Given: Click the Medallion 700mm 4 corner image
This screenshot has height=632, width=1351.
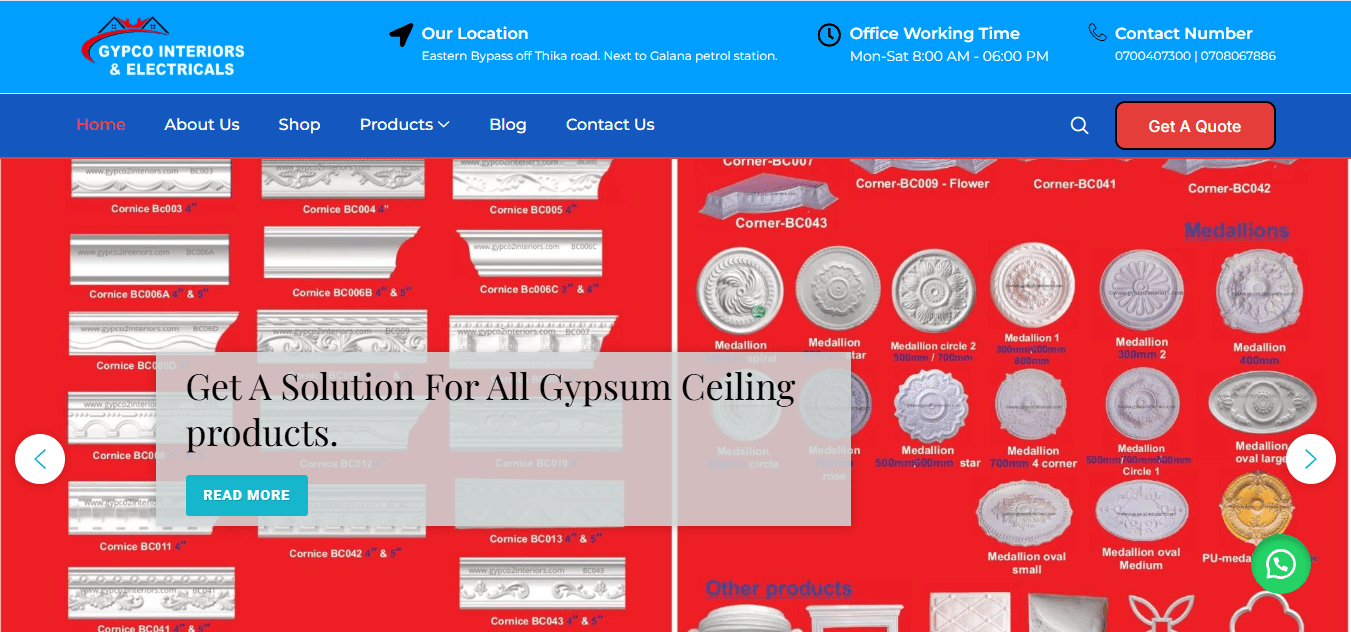Looking at the screenshot, I should pyautogui.click(x=1033, y=405).
